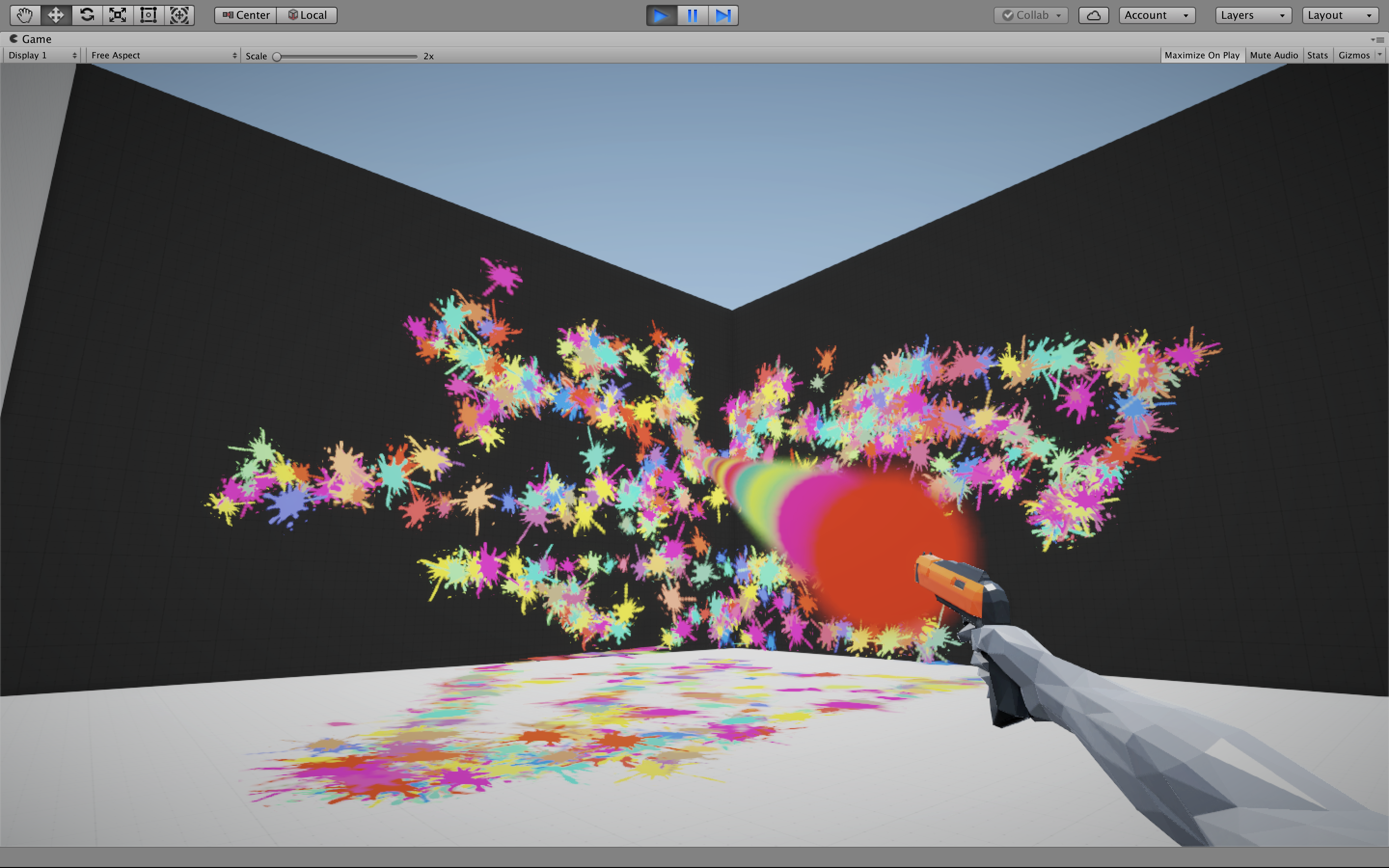Toggle Mute Audio
The height and width of the screenshot is (868, 1389).
click(1274, 55)
